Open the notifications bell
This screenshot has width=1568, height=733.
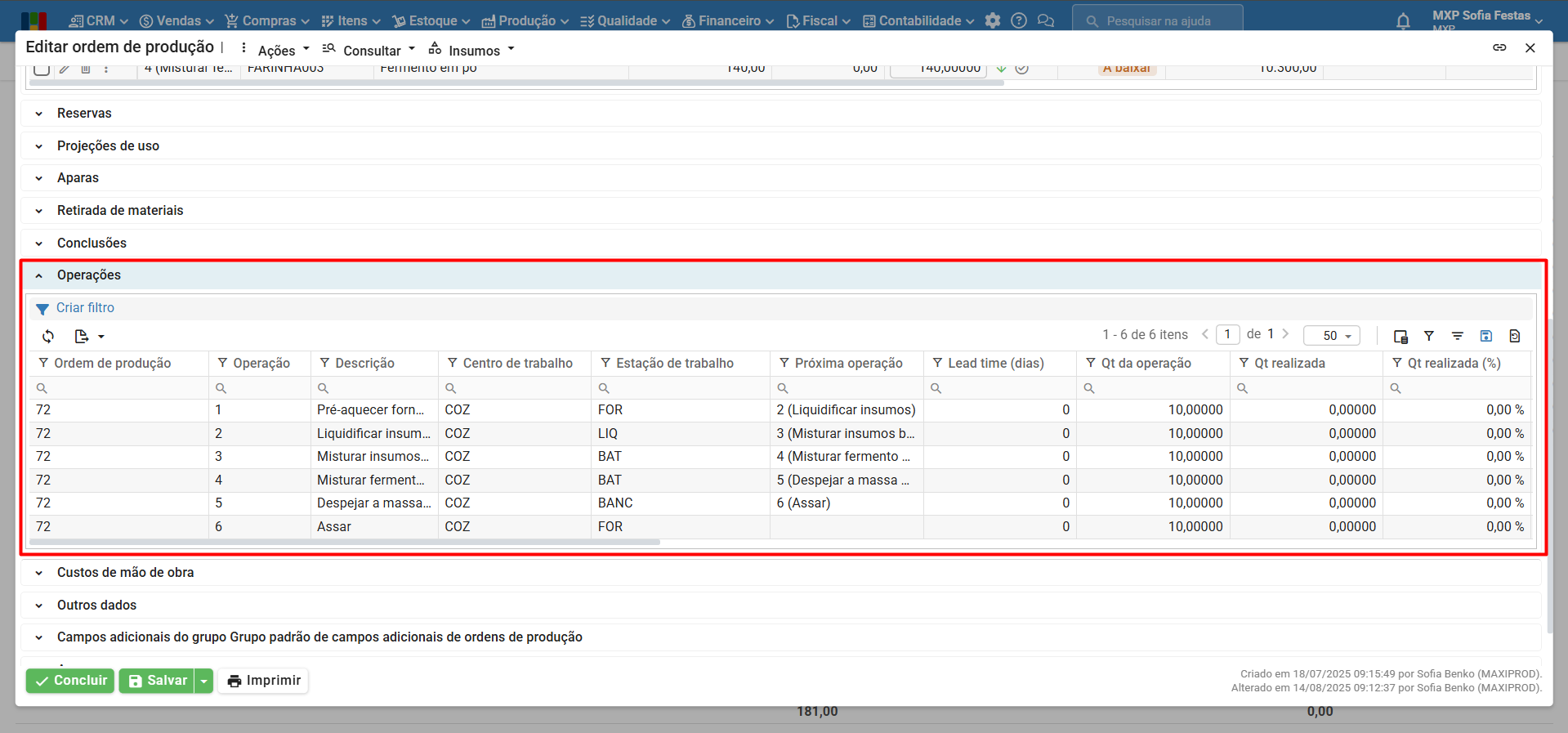(1403, 21)
